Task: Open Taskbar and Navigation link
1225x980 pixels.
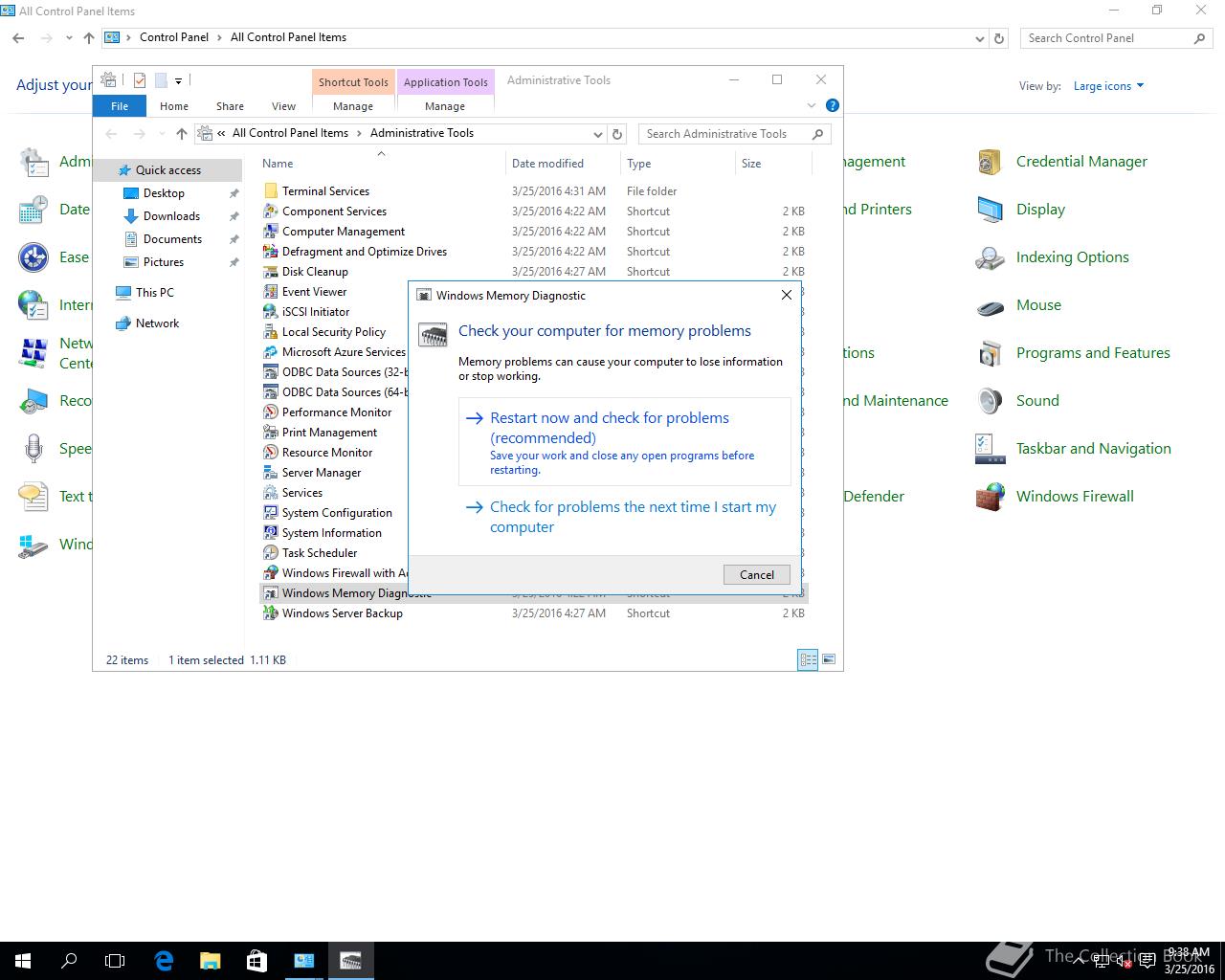Action: tap(1094, 449)
